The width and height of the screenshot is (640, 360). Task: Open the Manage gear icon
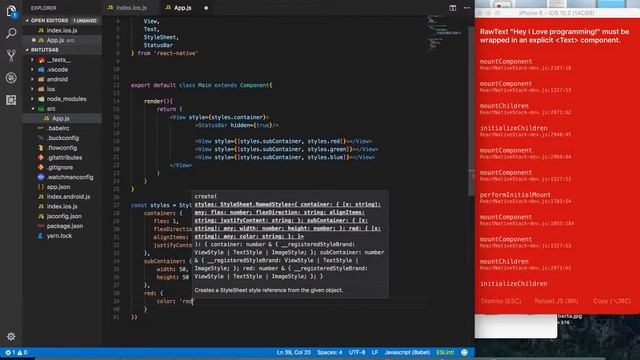click(x=11, y=336)
